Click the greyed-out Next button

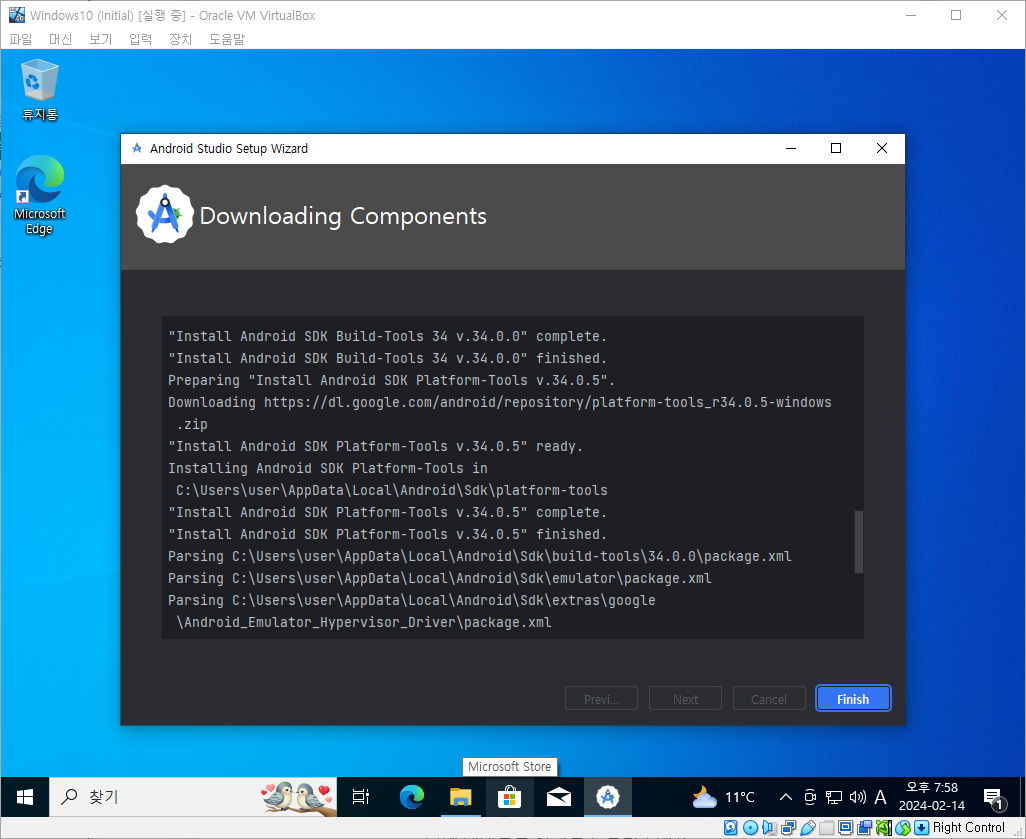(x=685, y=698)
